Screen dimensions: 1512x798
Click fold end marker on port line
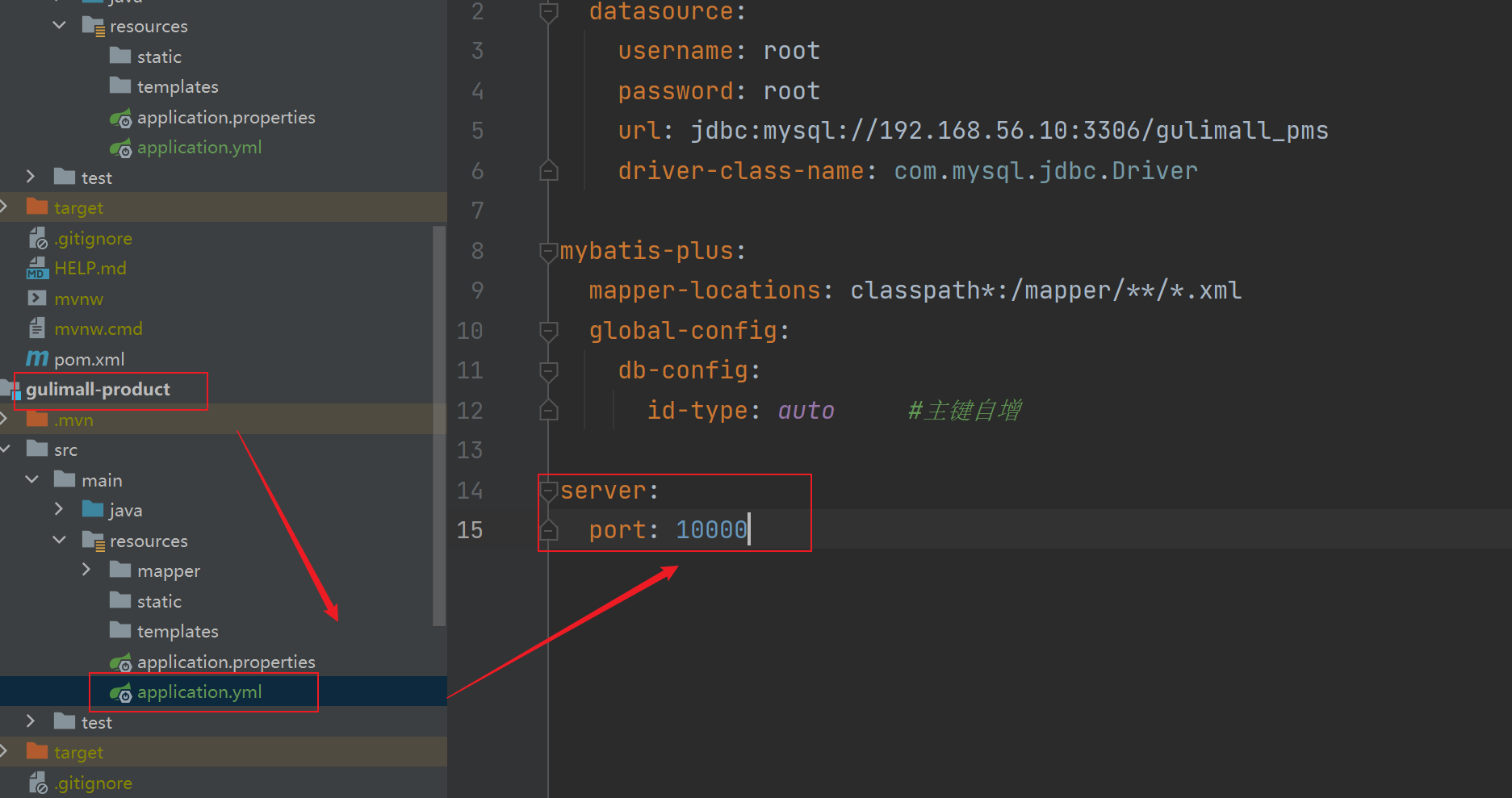point(548,529)
